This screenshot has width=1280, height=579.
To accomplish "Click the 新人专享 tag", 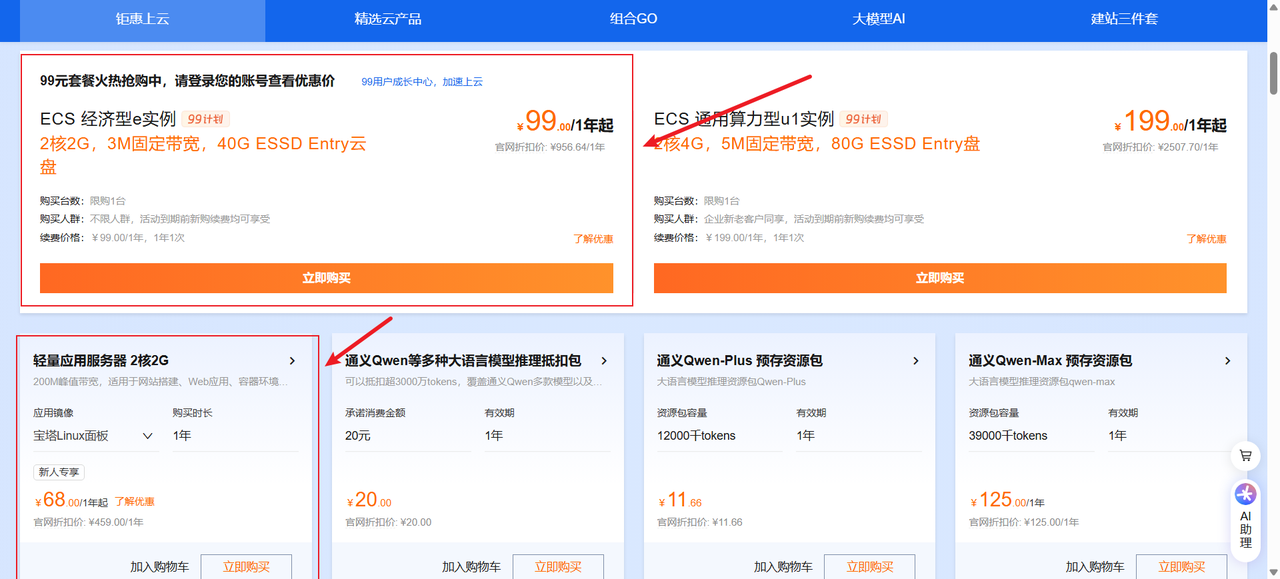I will (59, 472).
